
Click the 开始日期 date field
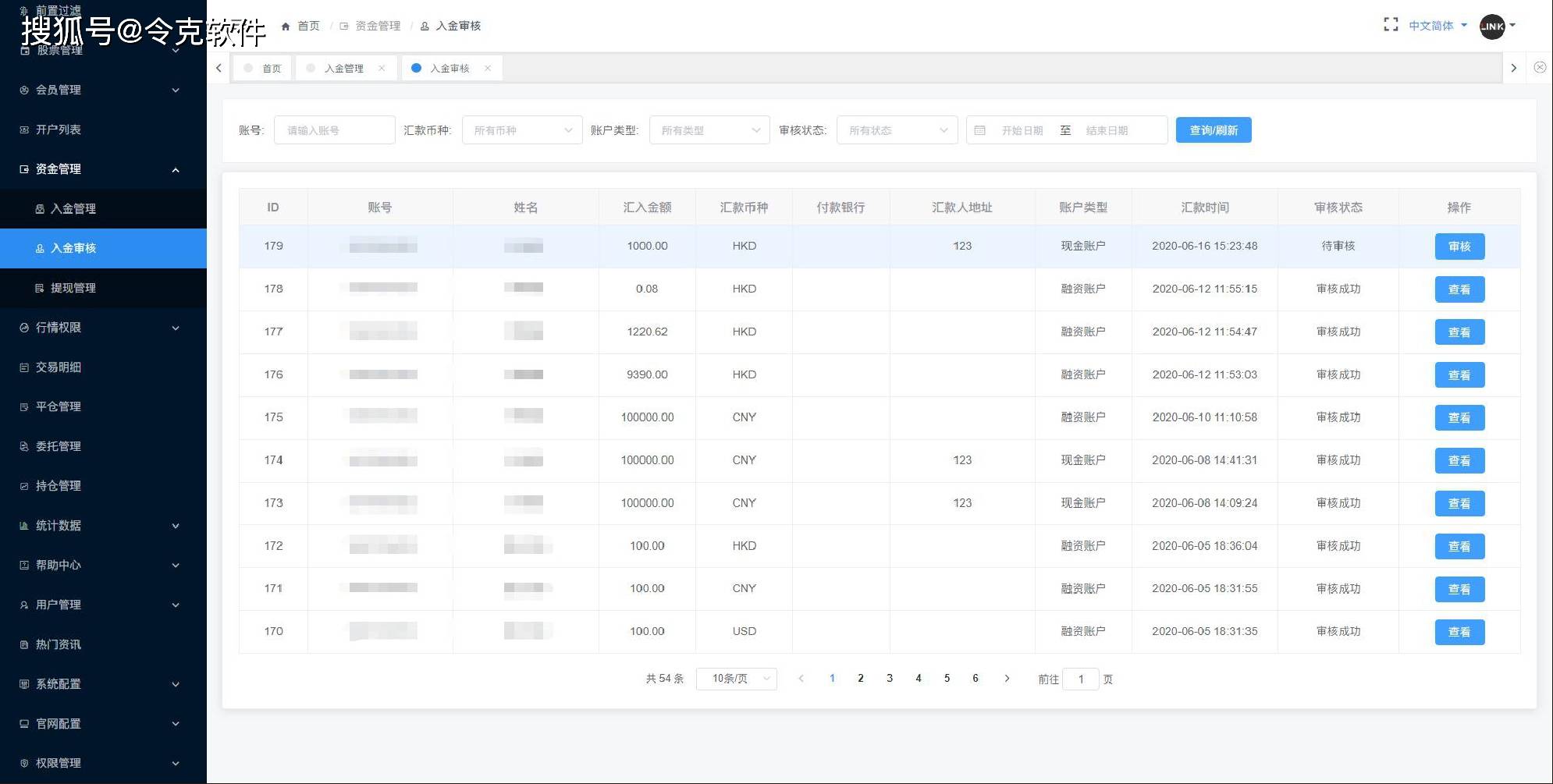click(x=1022, y=130)
